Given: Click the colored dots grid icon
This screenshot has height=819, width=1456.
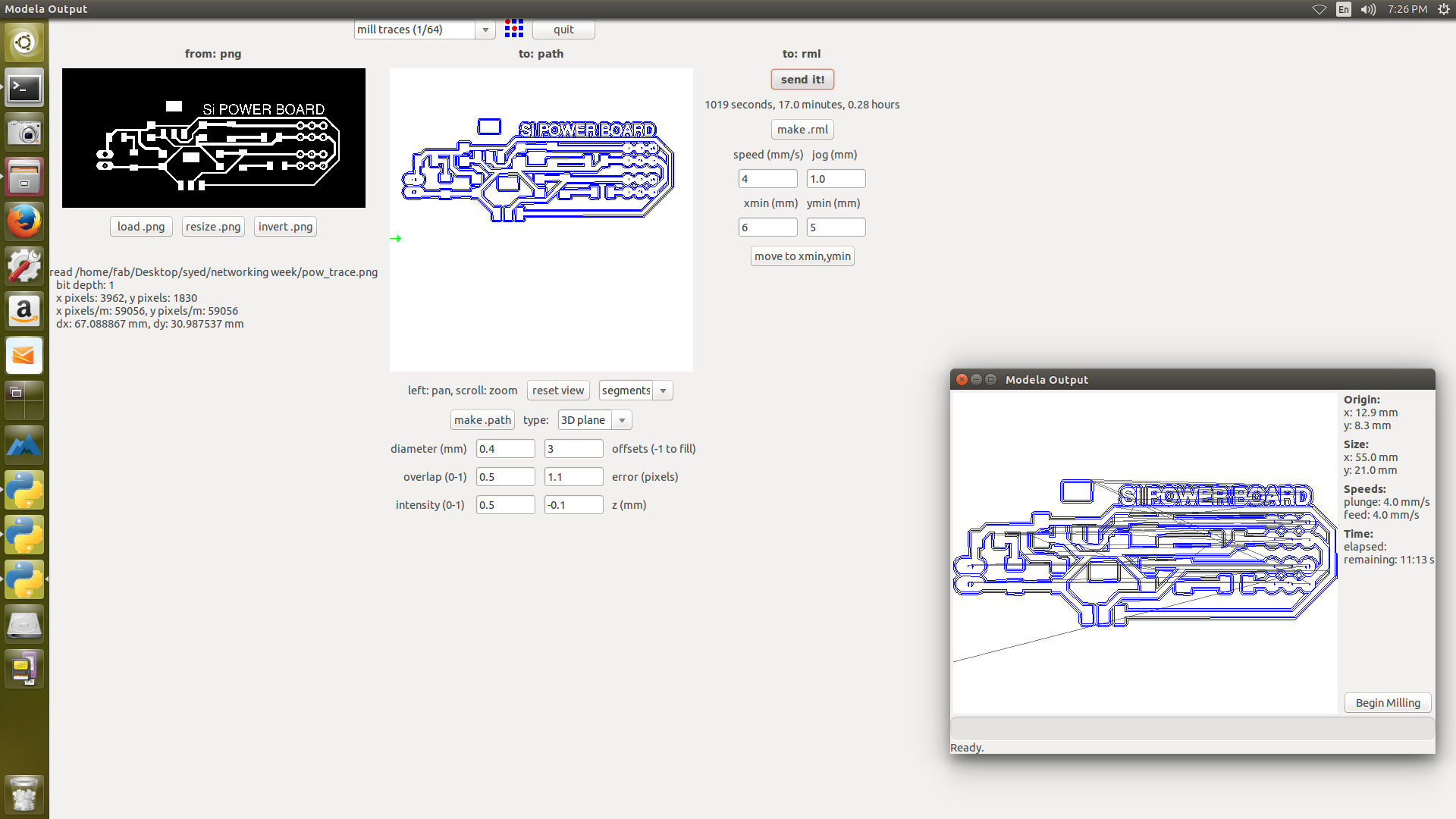Looking at the screenshot, I should click(514, 29).
